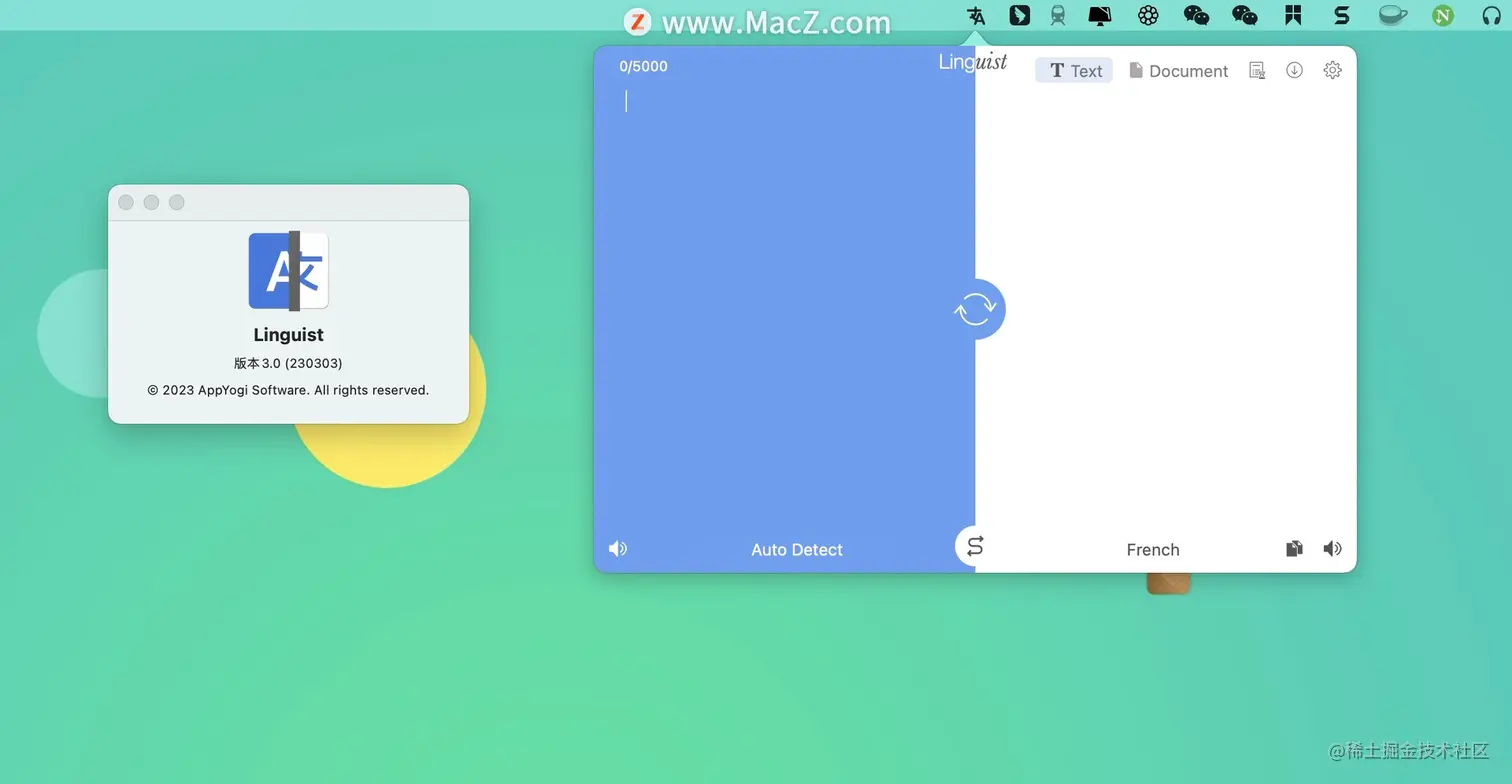Click the black arrow menu bar icon

(x=1019, y=15)
